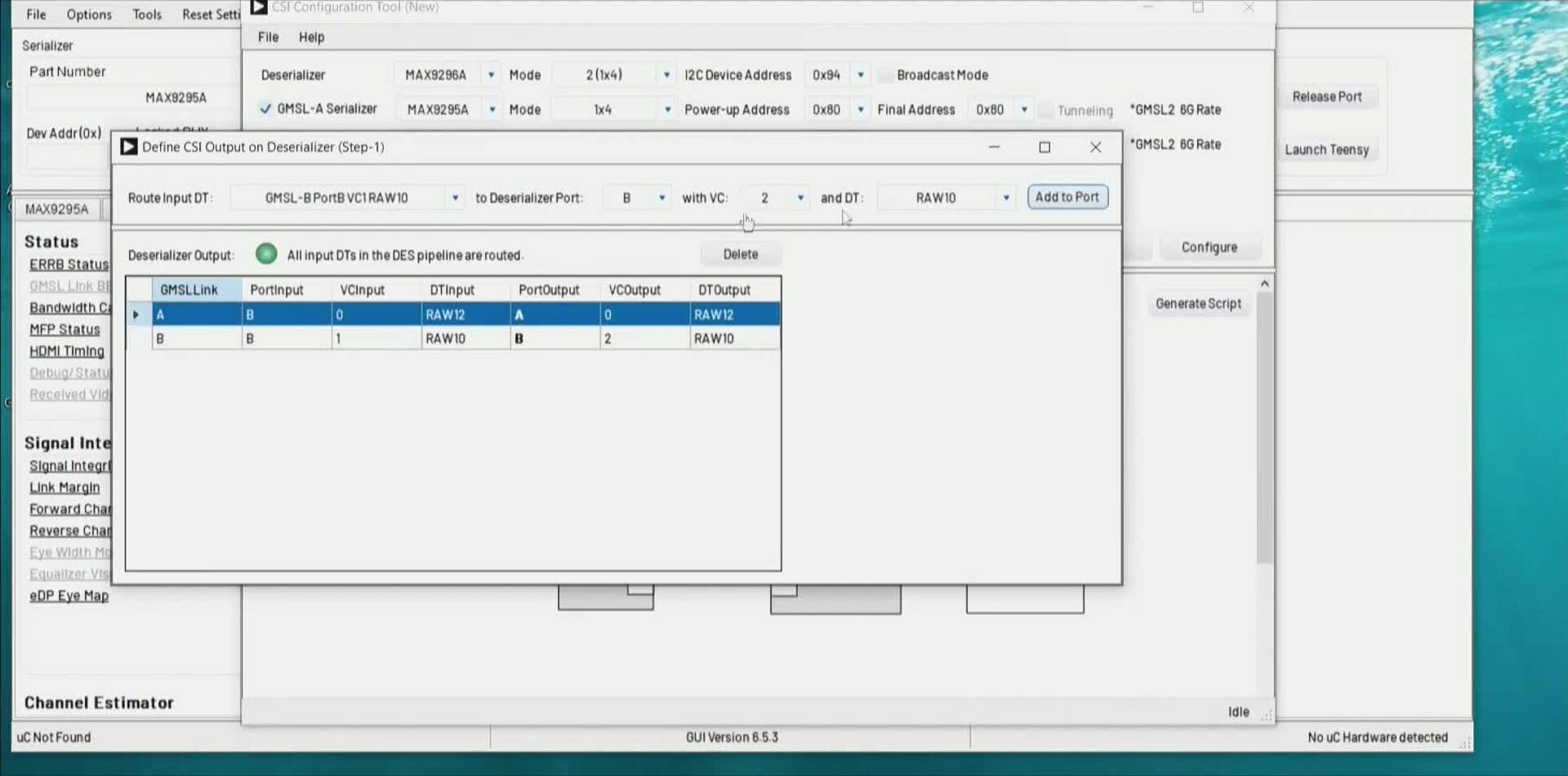
Task: Select DTOutput cell RAW12 in first row
Action: coord(735,314)
